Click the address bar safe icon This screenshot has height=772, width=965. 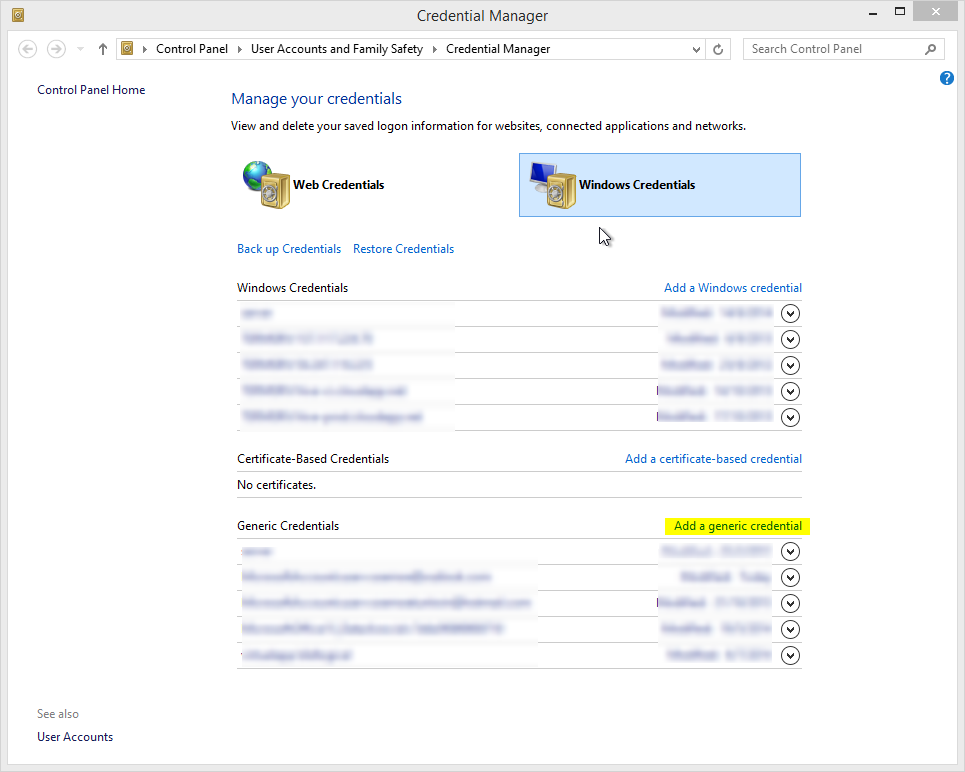coord(127,48)
